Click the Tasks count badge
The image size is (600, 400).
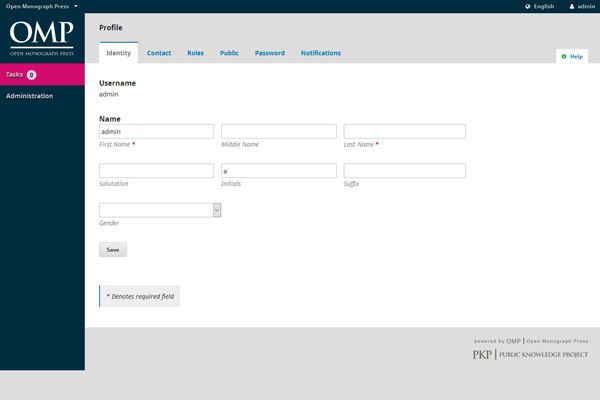point(31,75)
